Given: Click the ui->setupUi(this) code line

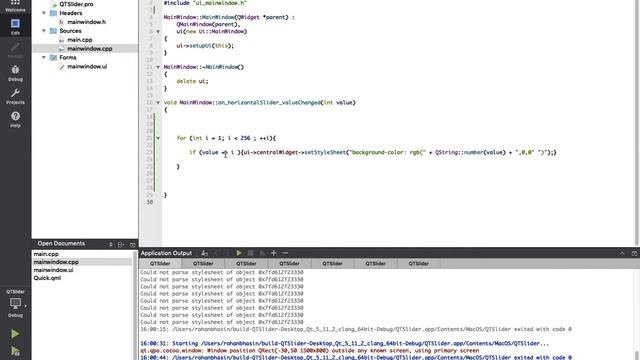Looking at the screenshot, I should pos(205,46).
